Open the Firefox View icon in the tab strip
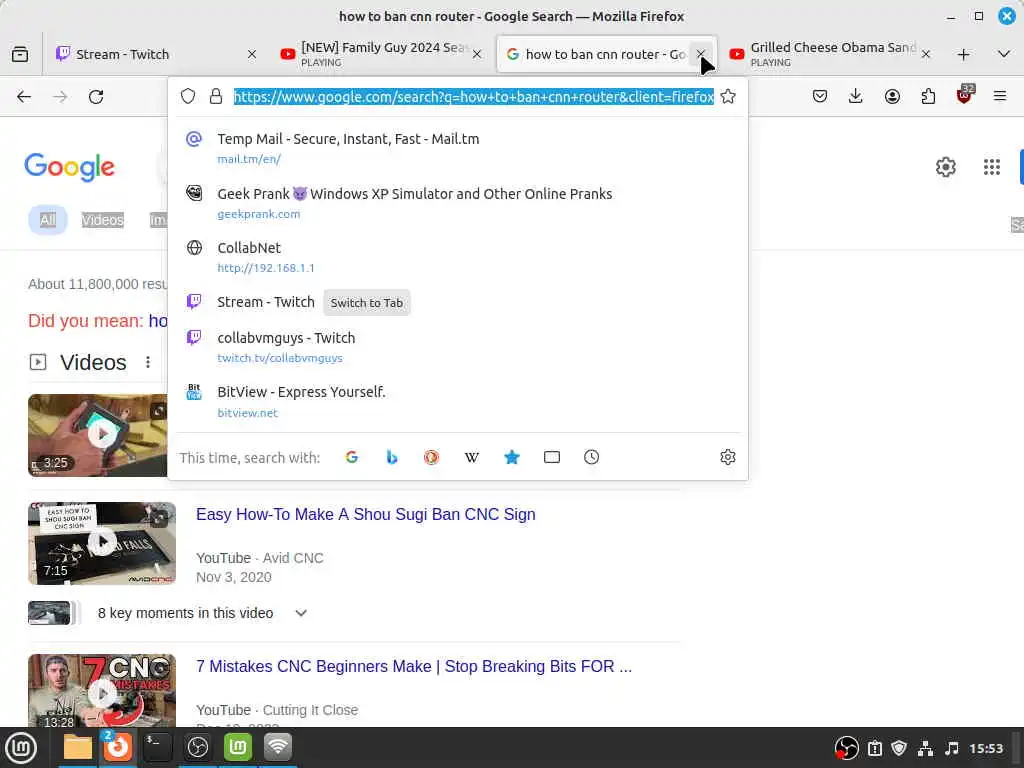1024x768 pixels. tap(20, 54)
